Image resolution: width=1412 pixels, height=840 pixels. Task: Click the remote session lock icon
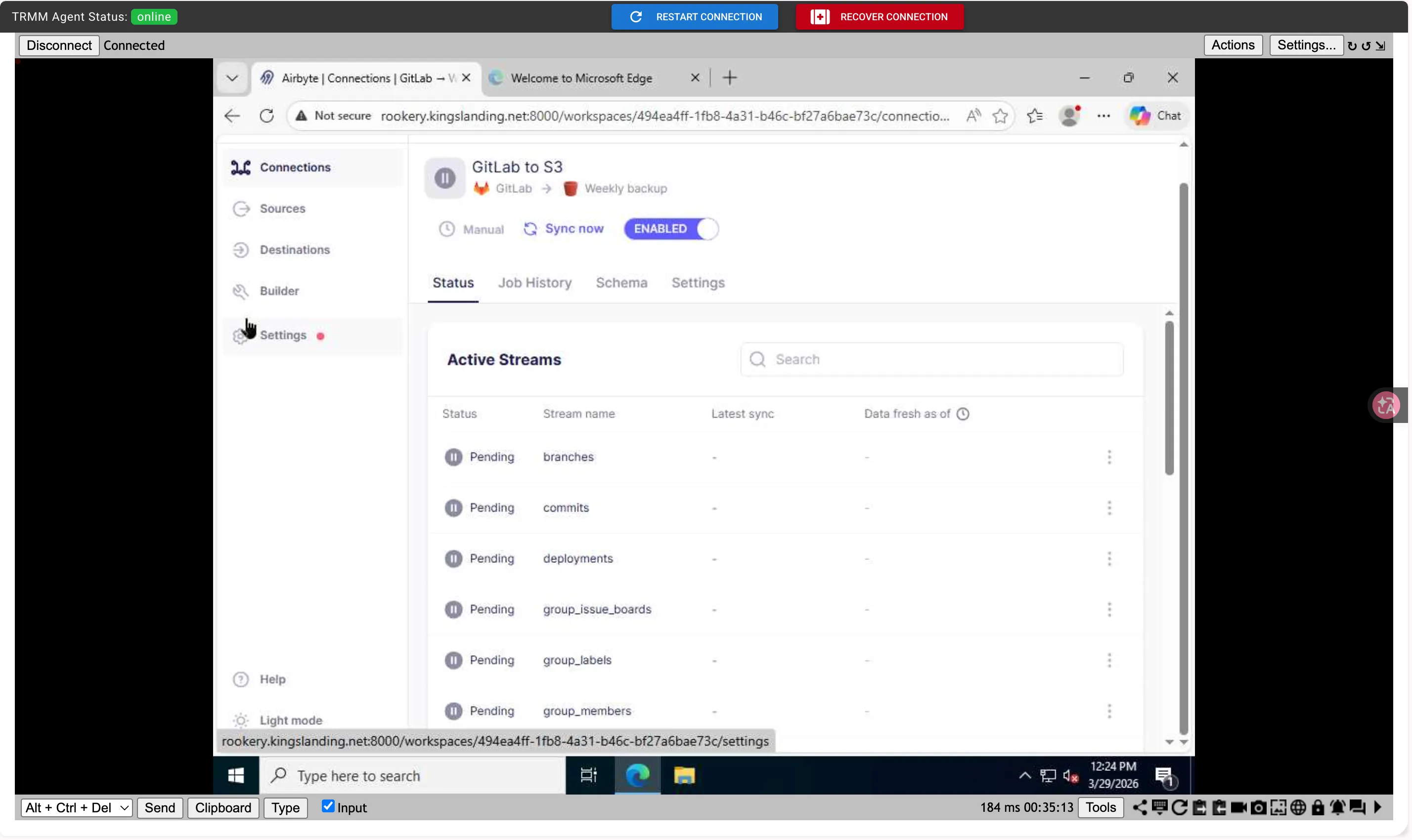(x=1318, y=807)
